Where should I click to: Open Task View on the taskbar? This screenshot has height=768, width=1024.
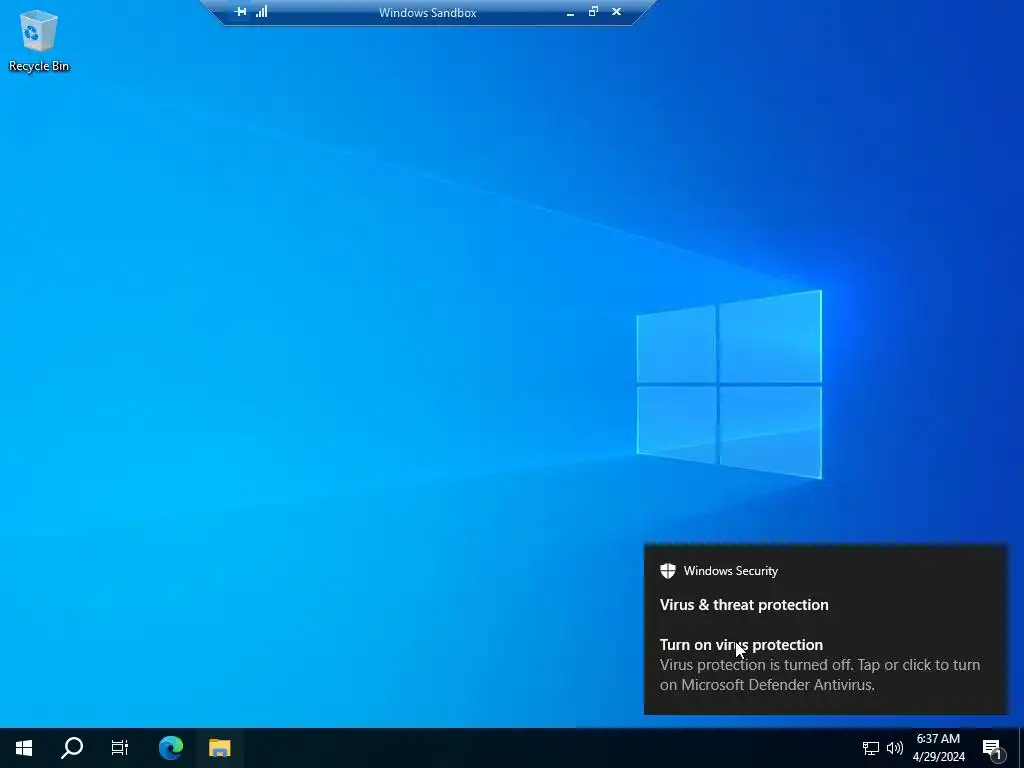(120, 748)
